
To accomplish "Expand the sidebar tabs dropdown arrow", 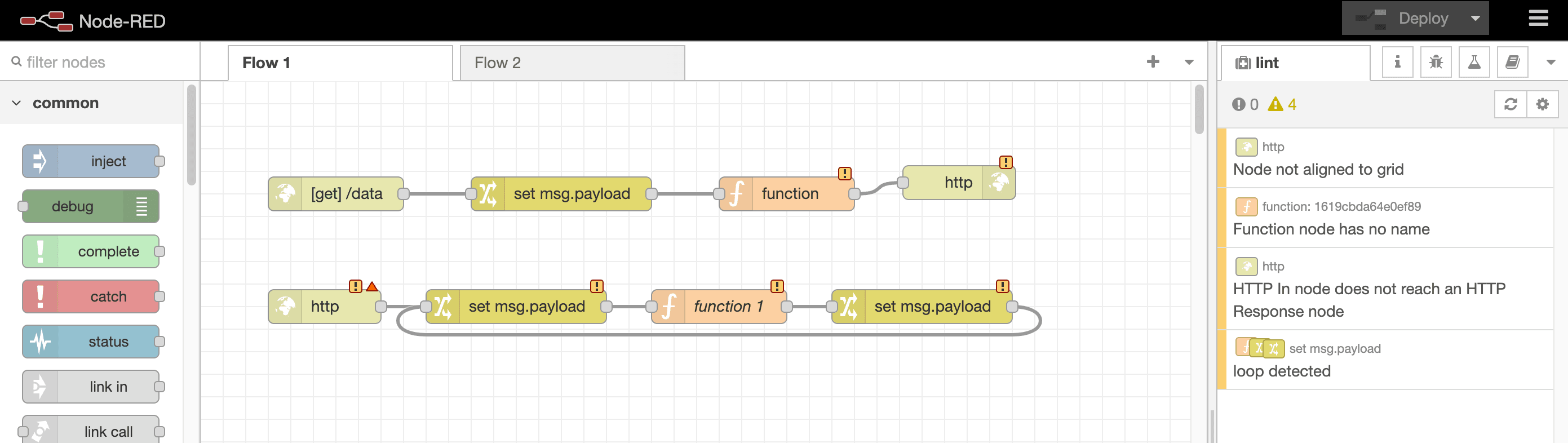I will (1551, 62).
